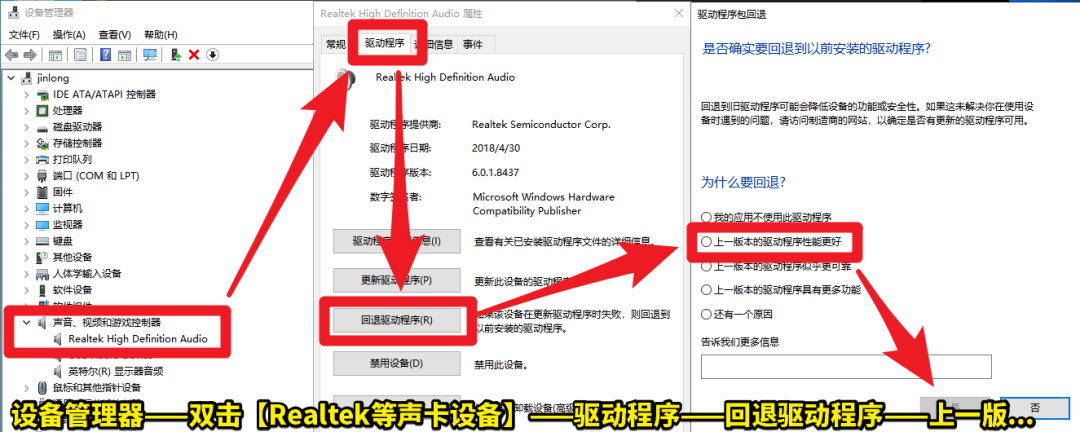1080x432 pixels.
Task: Toggle the show/hide action pane toolbar icon
Action: pyautogui.click(x=125, y=54)
